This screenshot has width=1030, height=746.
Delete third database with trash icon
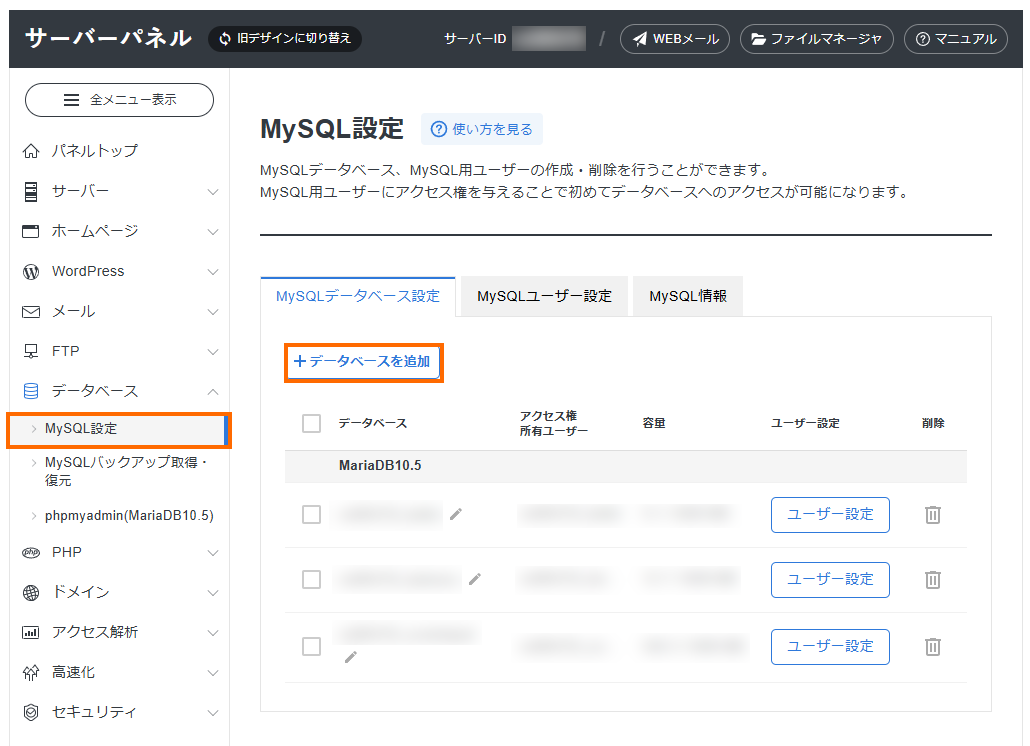[933, 647]
